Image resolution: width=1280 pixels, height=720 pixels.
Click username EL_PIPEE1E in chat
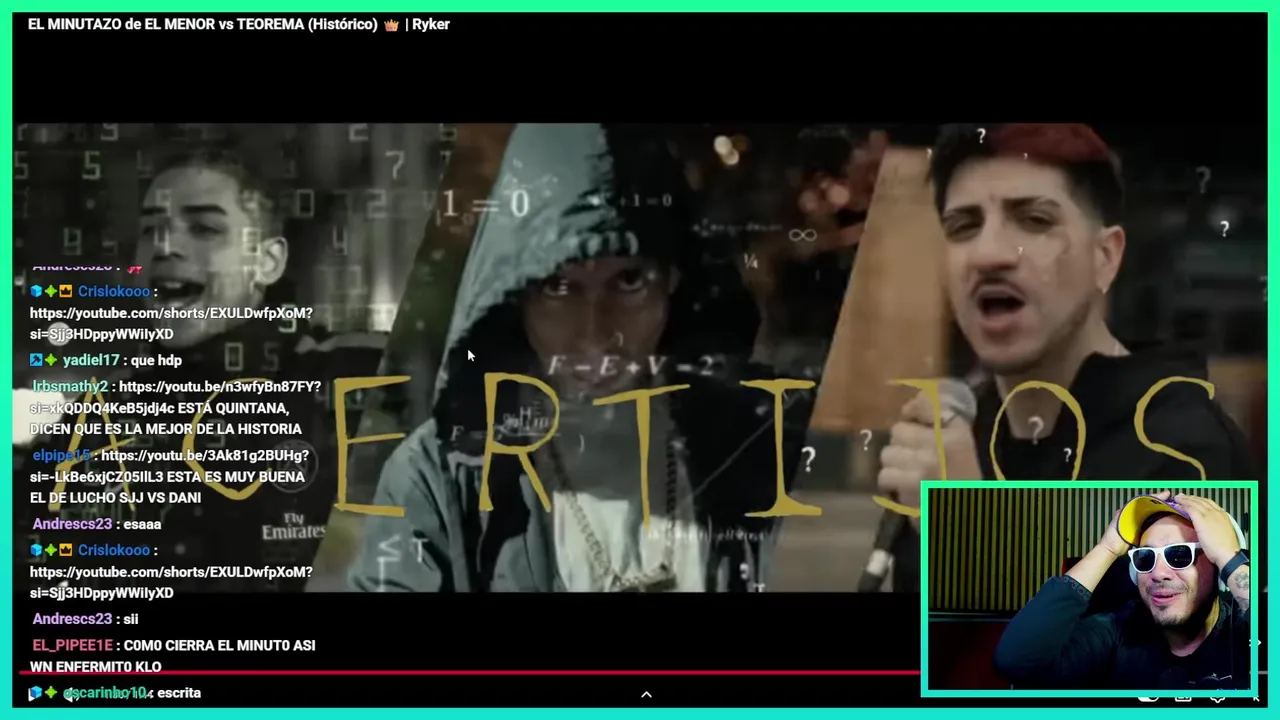(x=73, y=645)
